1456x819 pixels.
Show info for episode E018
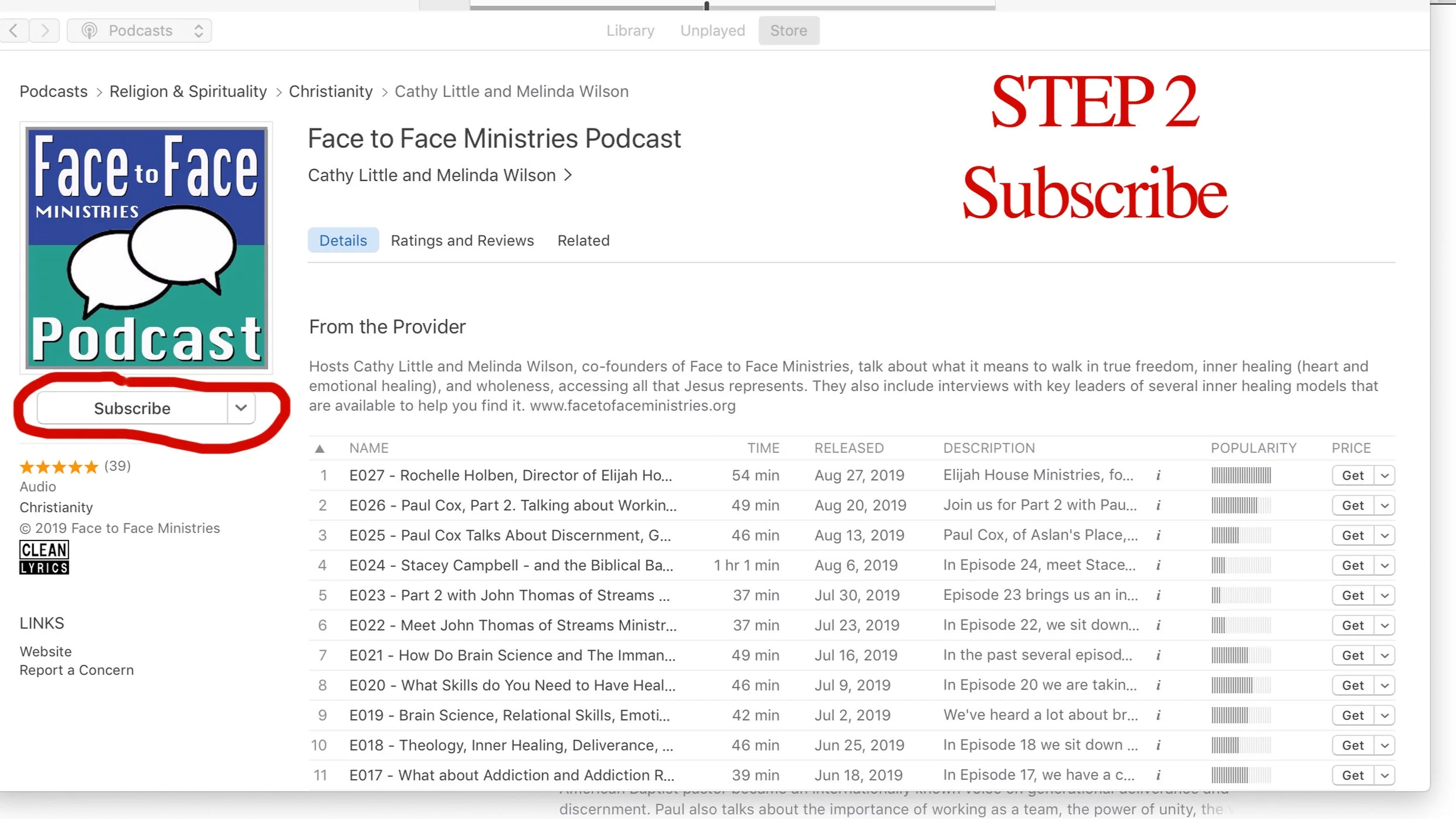point(1159,745)
